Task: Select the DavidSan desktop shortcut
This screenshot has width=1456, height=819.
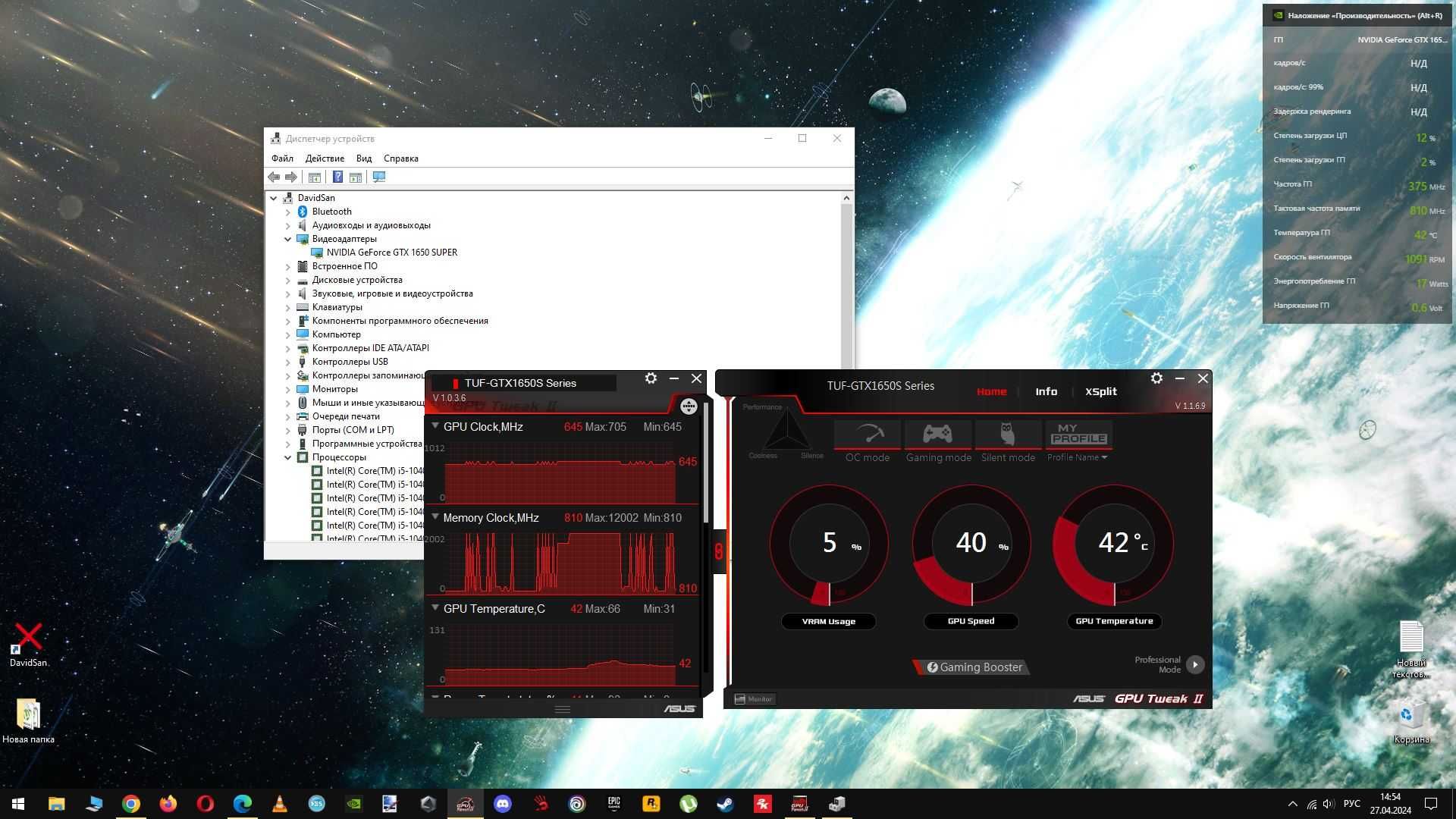Action: click(x=28, y=645)
